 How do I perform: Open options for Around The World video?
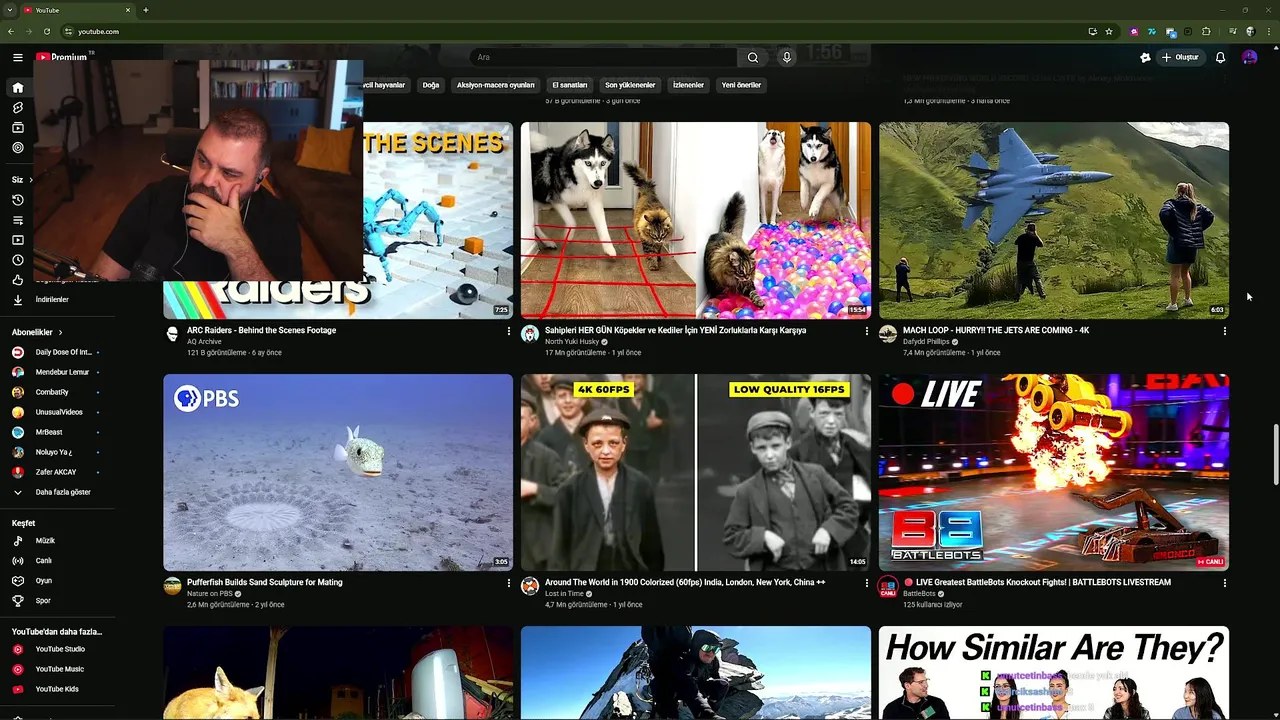[867, 583]
